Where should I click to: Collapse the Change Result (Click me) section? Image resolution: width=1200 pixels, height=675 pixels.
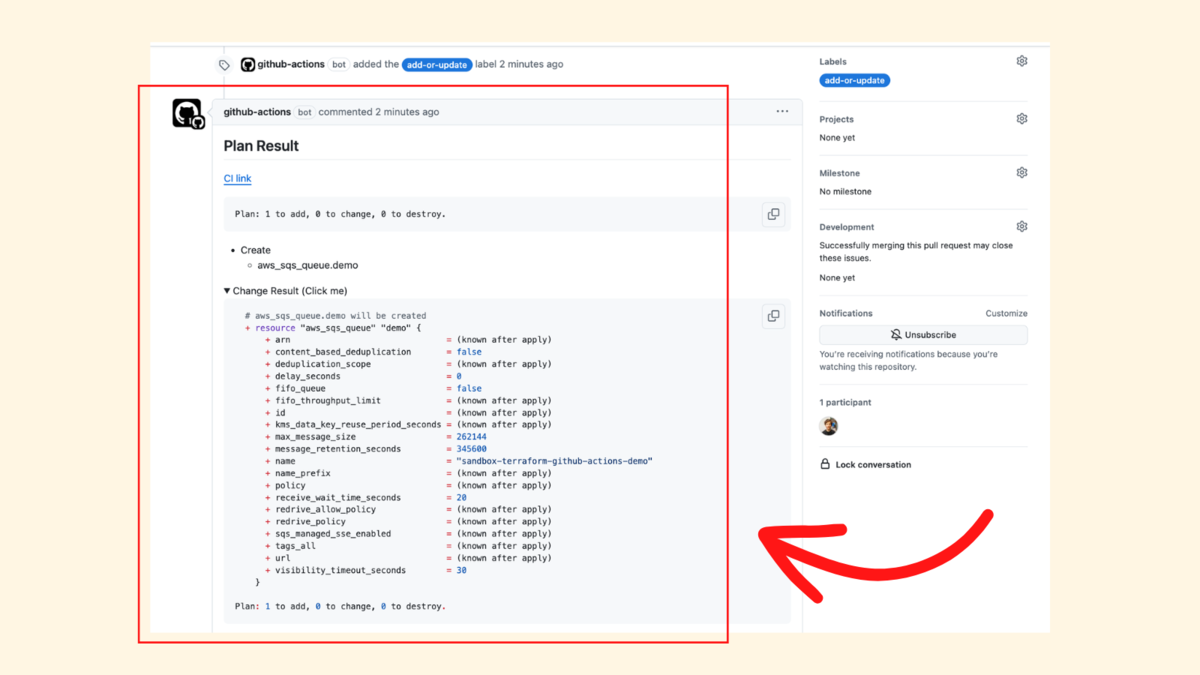coord(285,291)
